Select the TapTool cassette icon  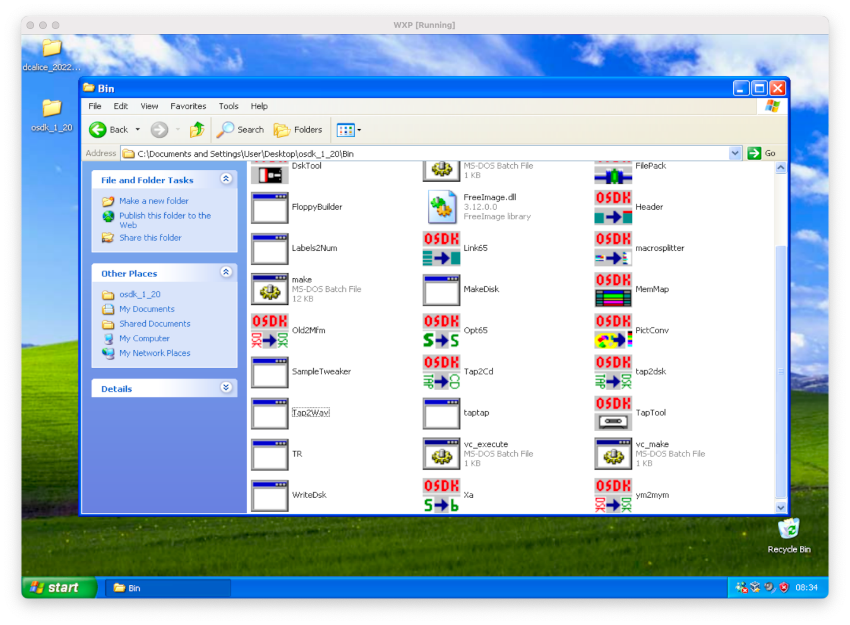pos(613,413)
